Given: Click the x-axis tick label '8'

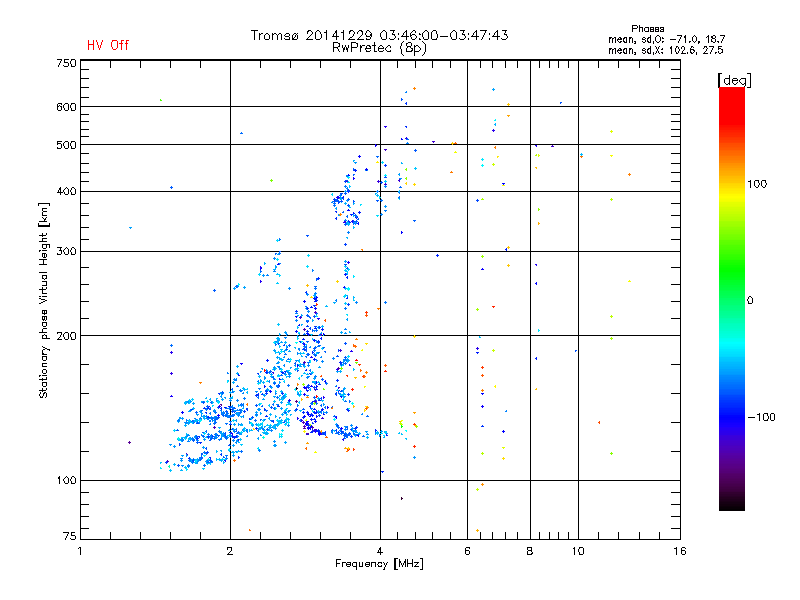Looking at the screenshot, I should [530, 551].
